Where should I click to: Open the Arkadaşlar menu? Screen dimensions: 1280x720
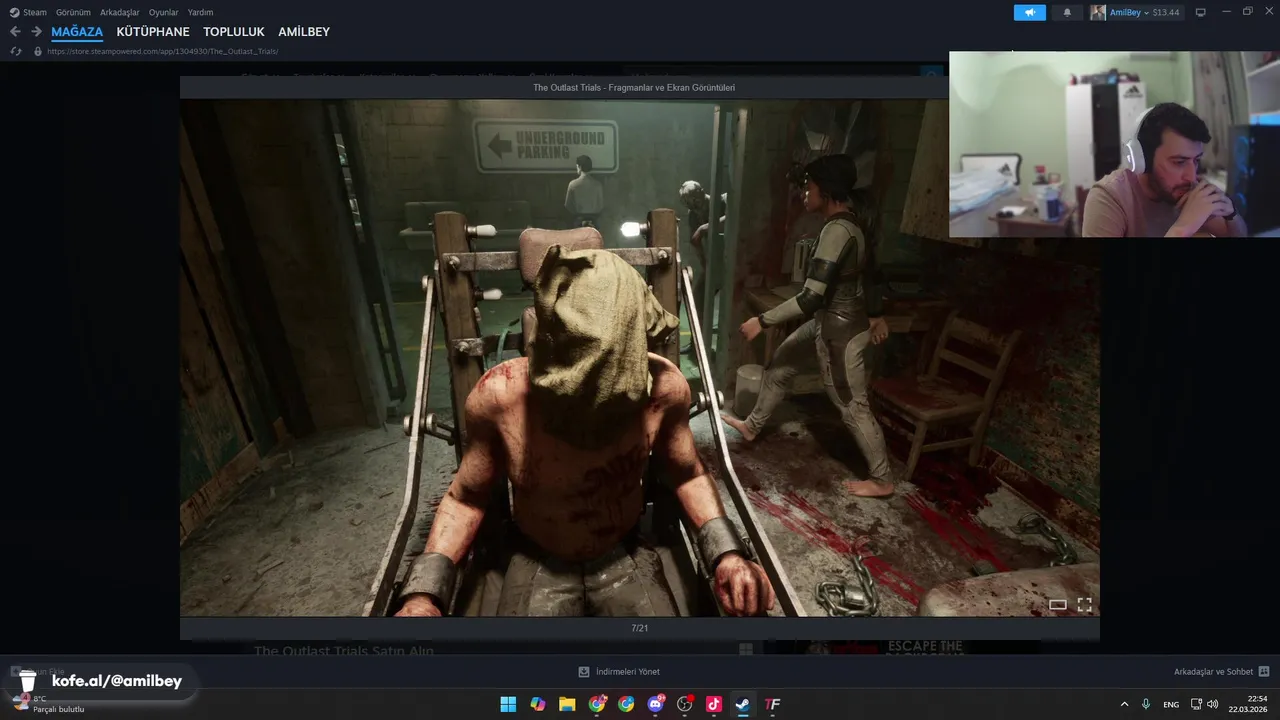[x=120, y=12]
